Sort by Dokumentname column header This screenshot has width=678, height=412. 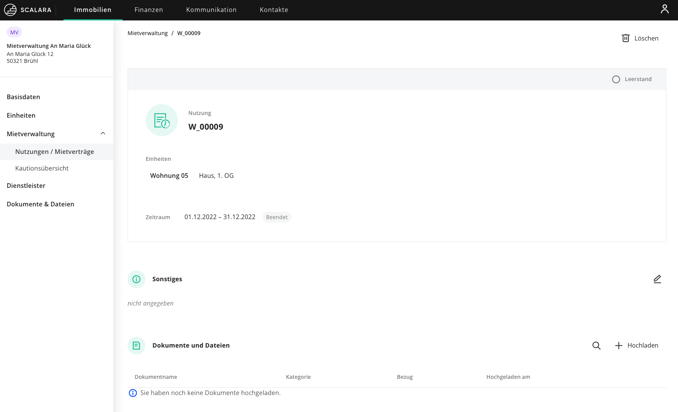[x=156, y=377]
